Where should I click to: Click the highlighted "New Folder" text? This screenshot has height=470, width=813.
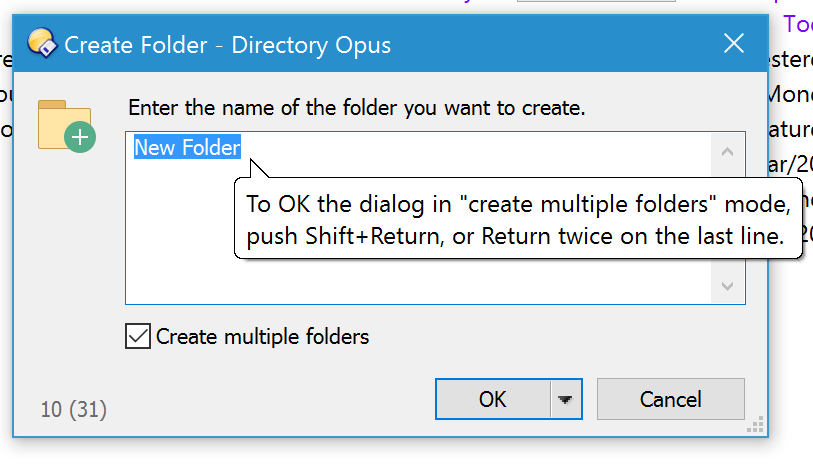click(187, 147)
